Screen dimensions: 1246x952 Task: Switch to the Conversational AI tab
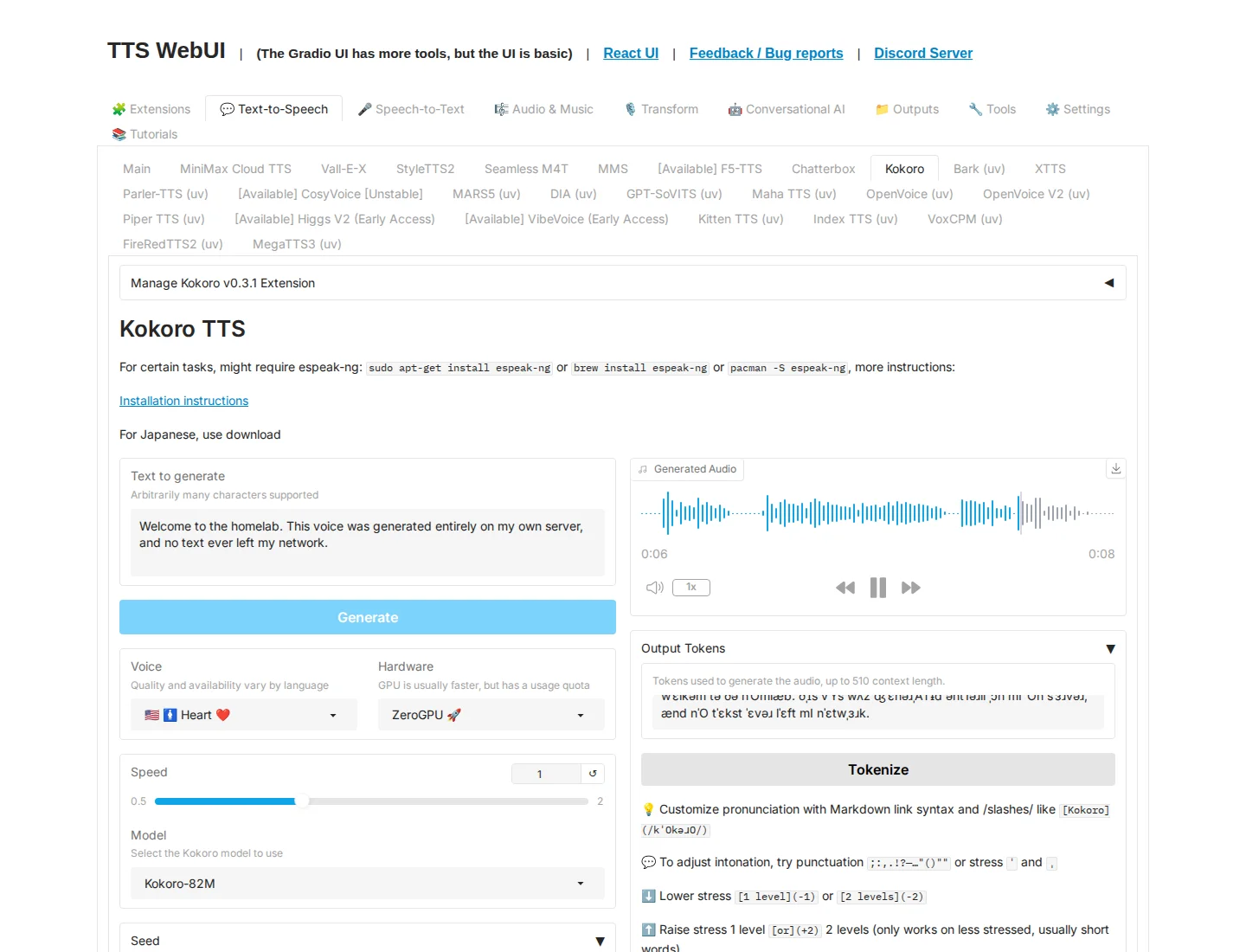click(x=787, y=109)
